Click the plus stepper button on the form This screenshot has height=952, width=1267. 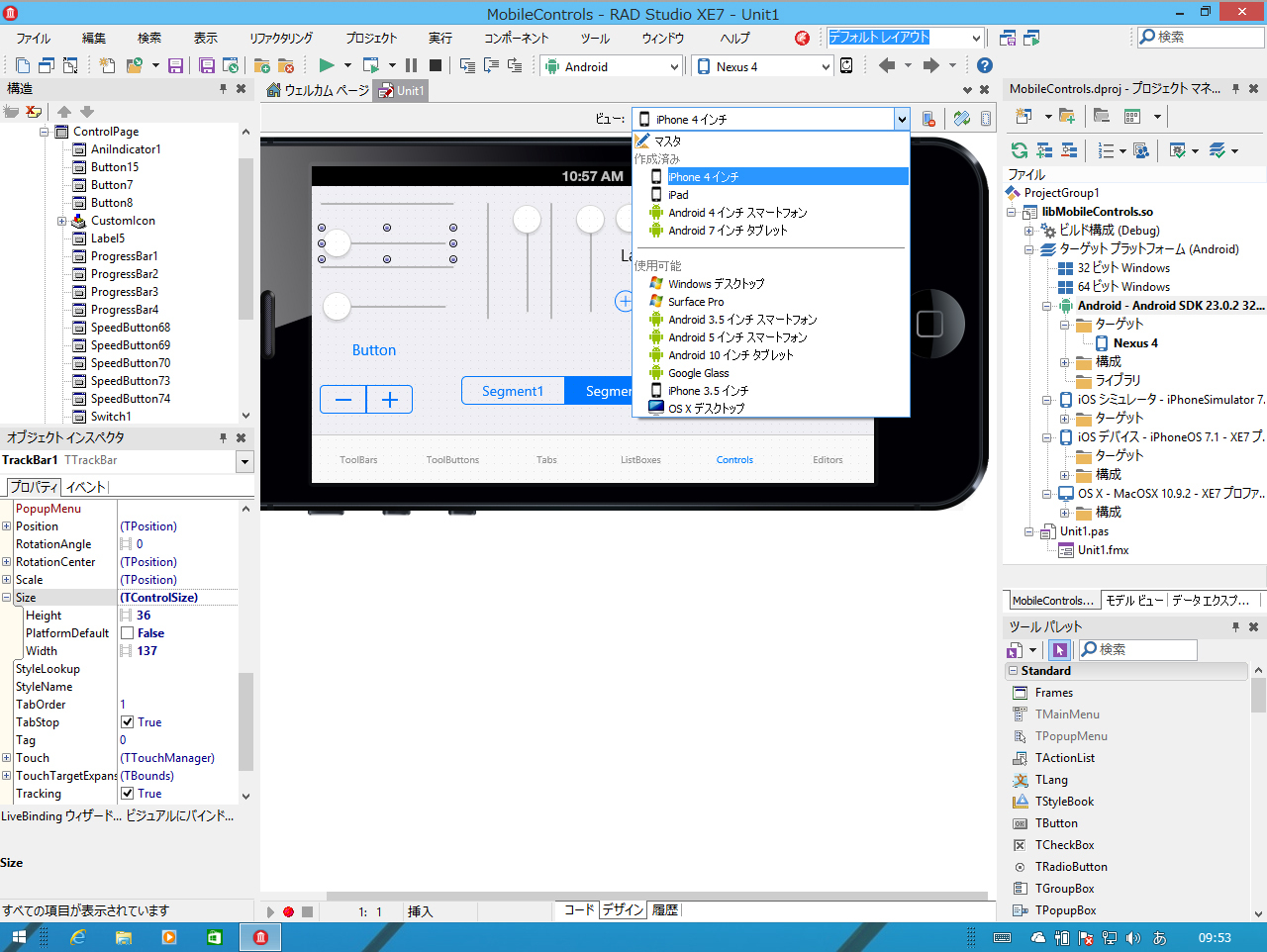point(389,400)
